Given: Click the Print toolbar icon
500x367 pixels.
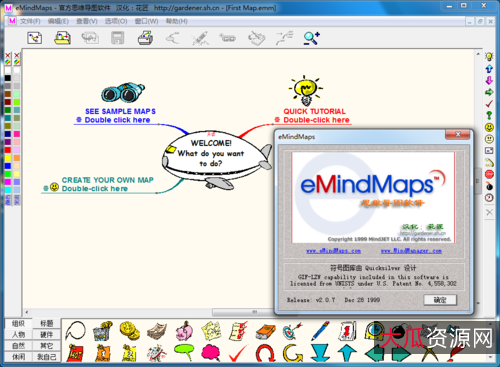Looking at the screenshot, I should [x=145, y=38].
